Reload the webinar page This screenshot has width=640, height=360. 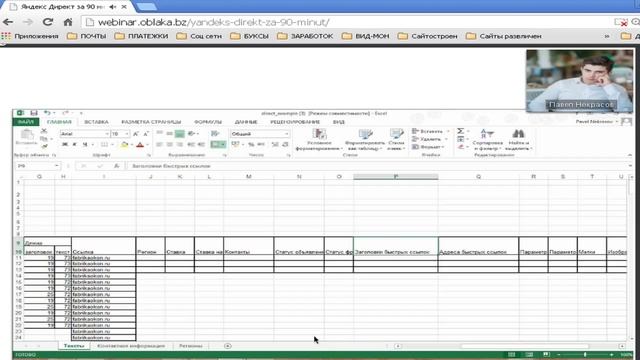point(48,22)
